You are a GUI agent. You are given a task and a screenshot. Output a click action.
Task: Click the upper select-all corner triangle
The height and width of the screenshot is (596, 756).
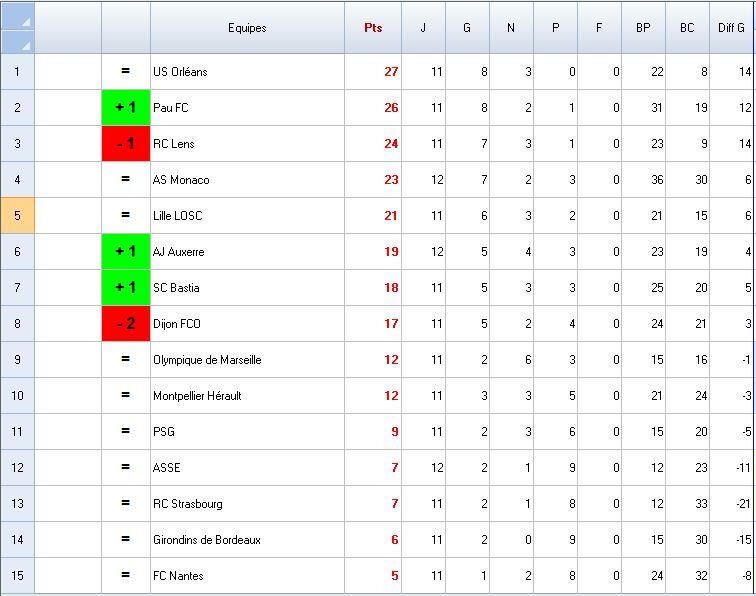pos(18,15)
